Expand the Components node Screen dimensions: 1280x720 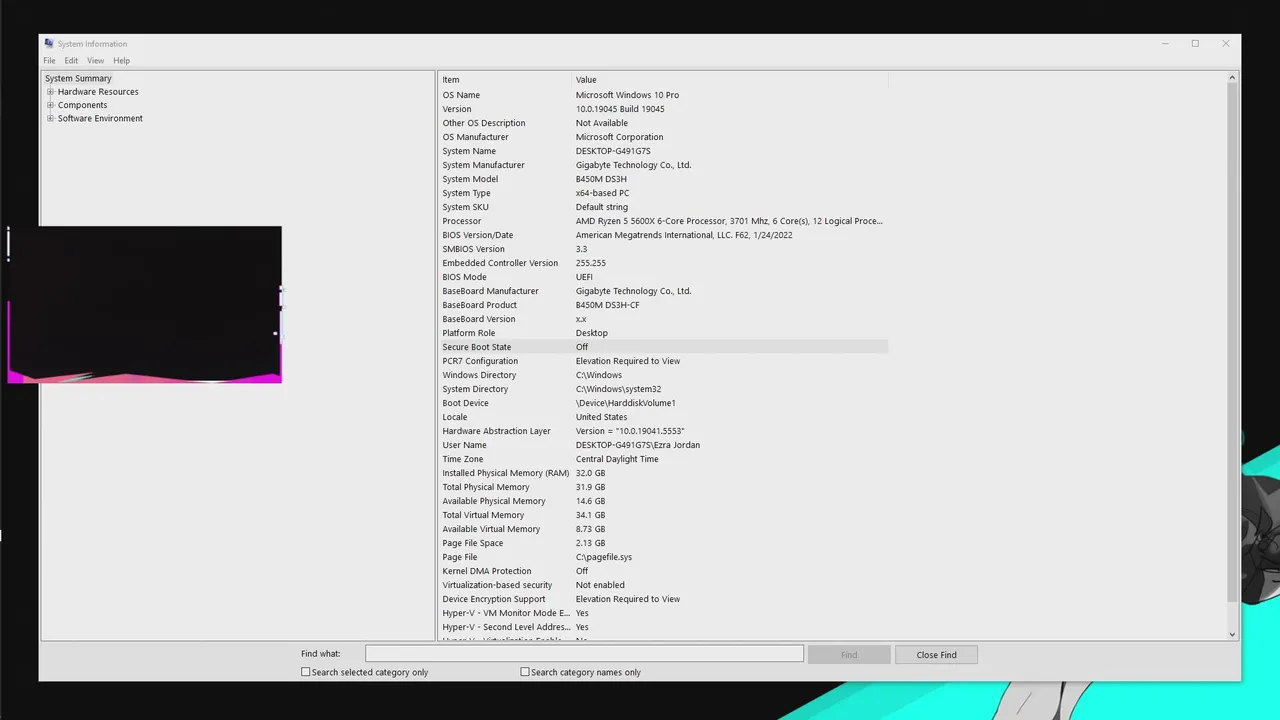pyautogui.click(x=50, y=105)
